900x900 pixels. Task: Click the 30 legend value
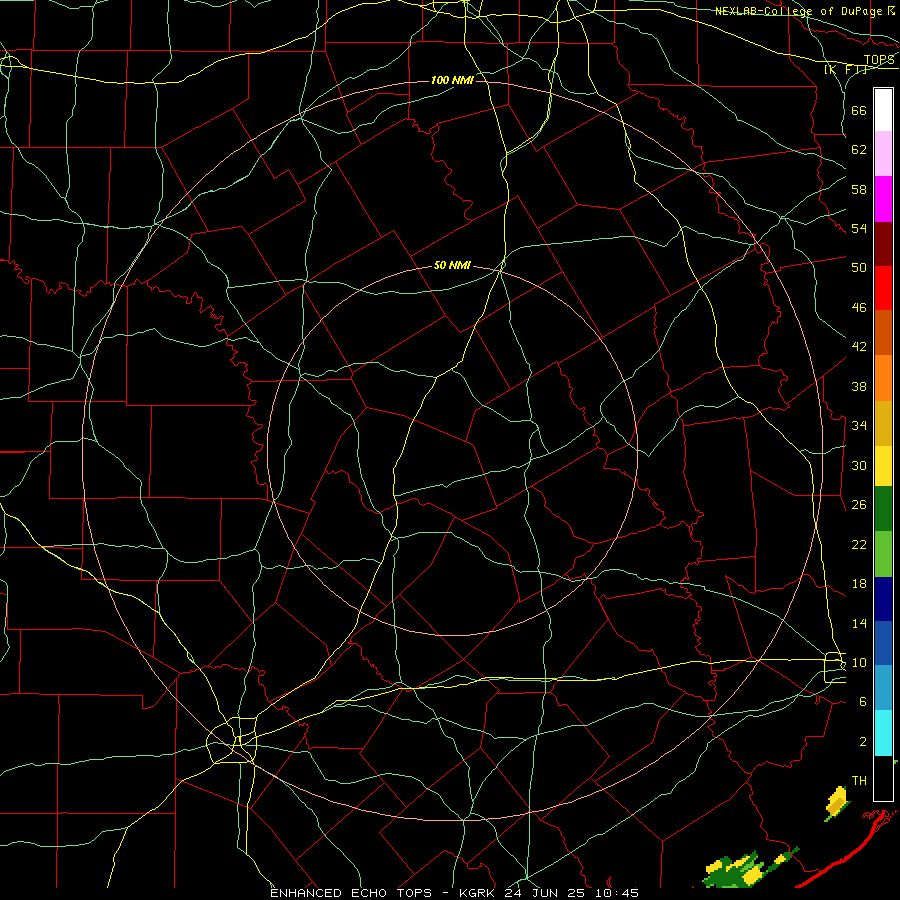[859, 465]
